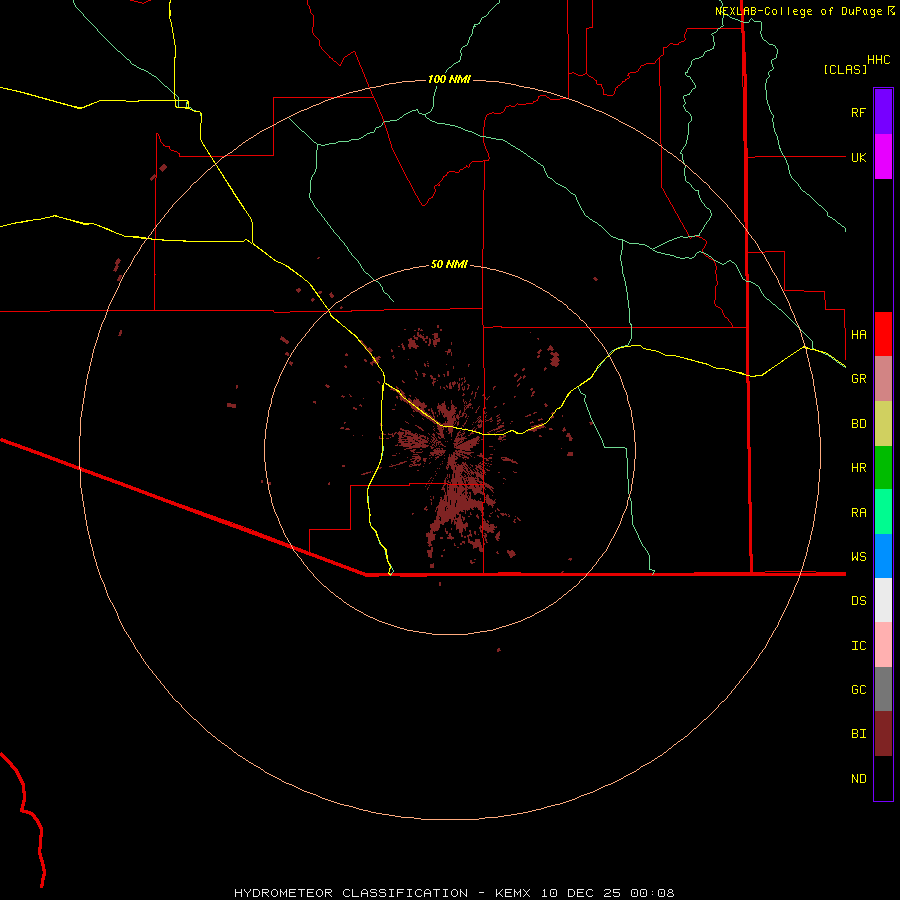Select the GC gray legend swatch
Image resolution: width=900 pixels, height=900 pixels.
point(883,689)
